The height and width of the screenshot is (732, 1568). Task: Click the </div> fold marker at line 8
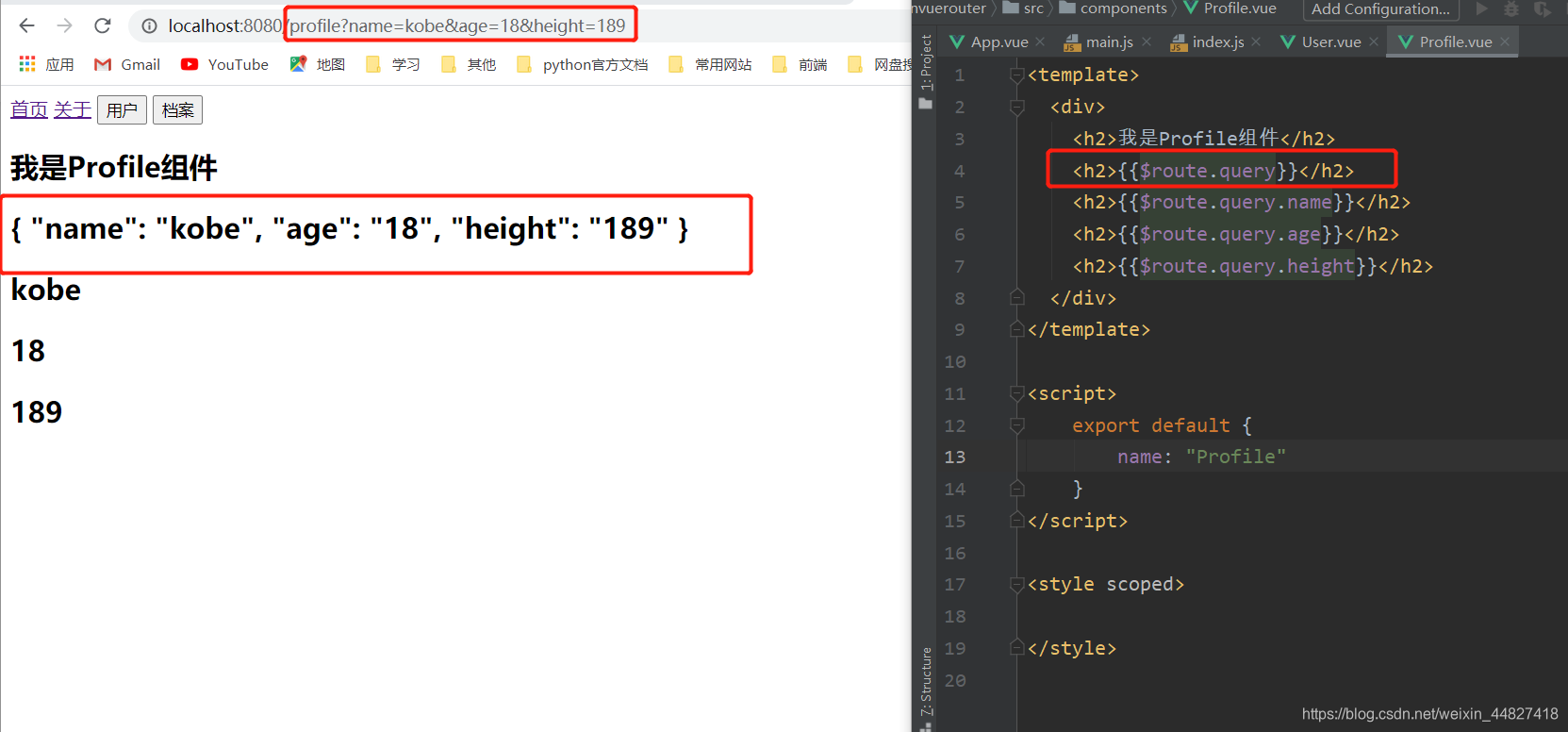point(1016,298)
